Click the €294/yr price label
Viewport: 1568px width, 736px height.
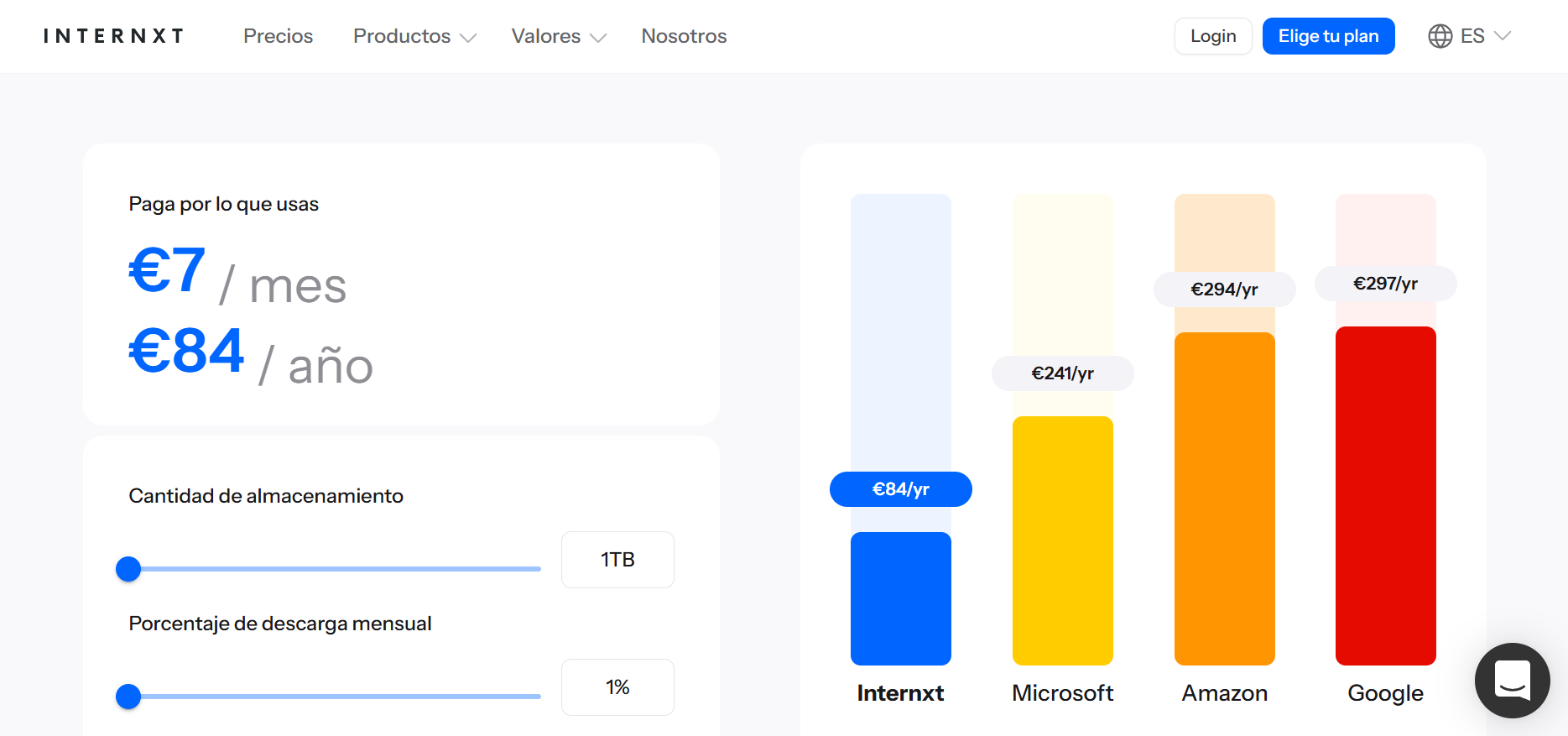click(1224, 290)
